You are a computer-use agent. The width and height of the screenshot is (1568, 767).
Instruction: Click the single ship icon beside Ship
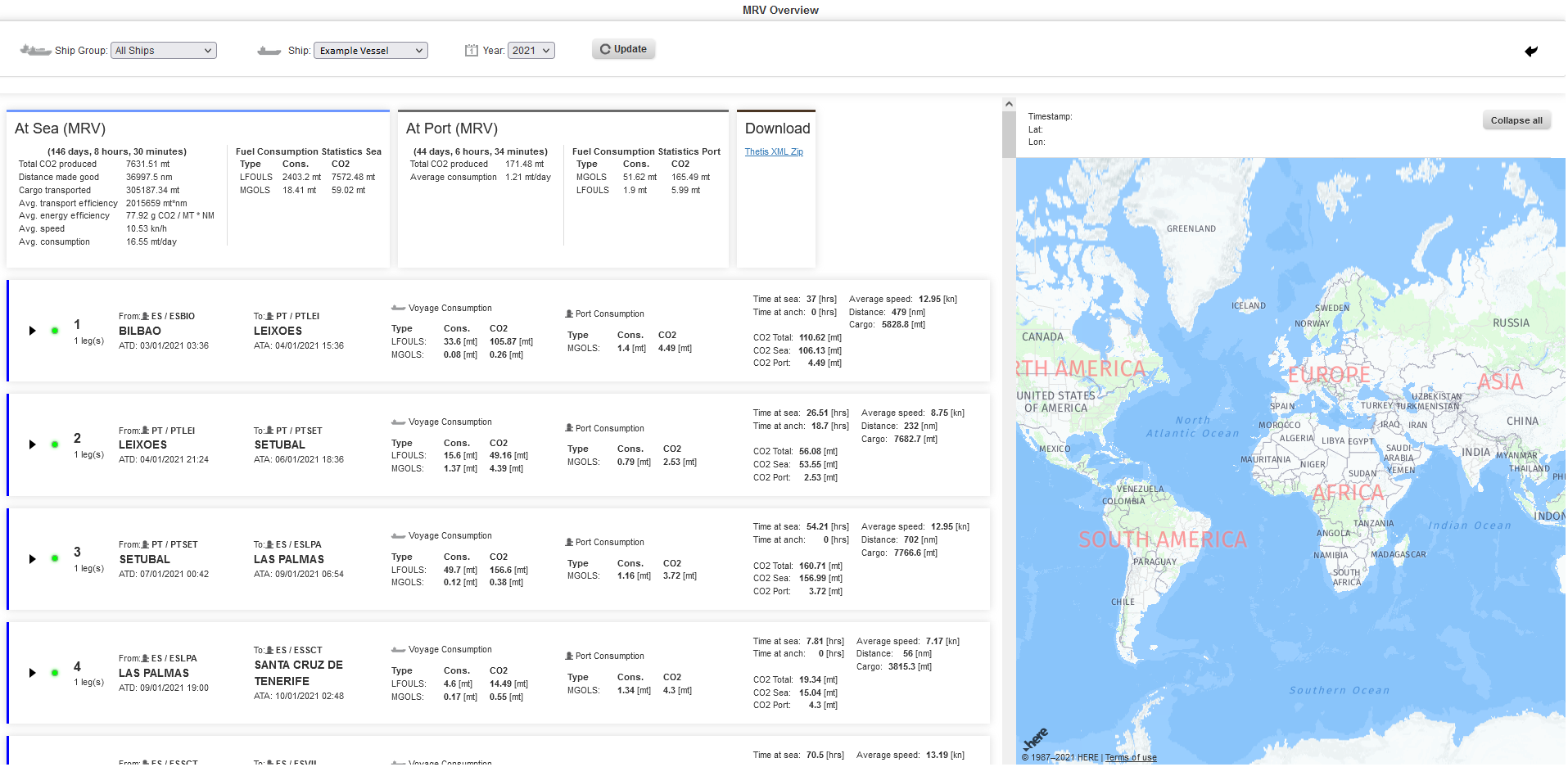(x=269, y=51)
